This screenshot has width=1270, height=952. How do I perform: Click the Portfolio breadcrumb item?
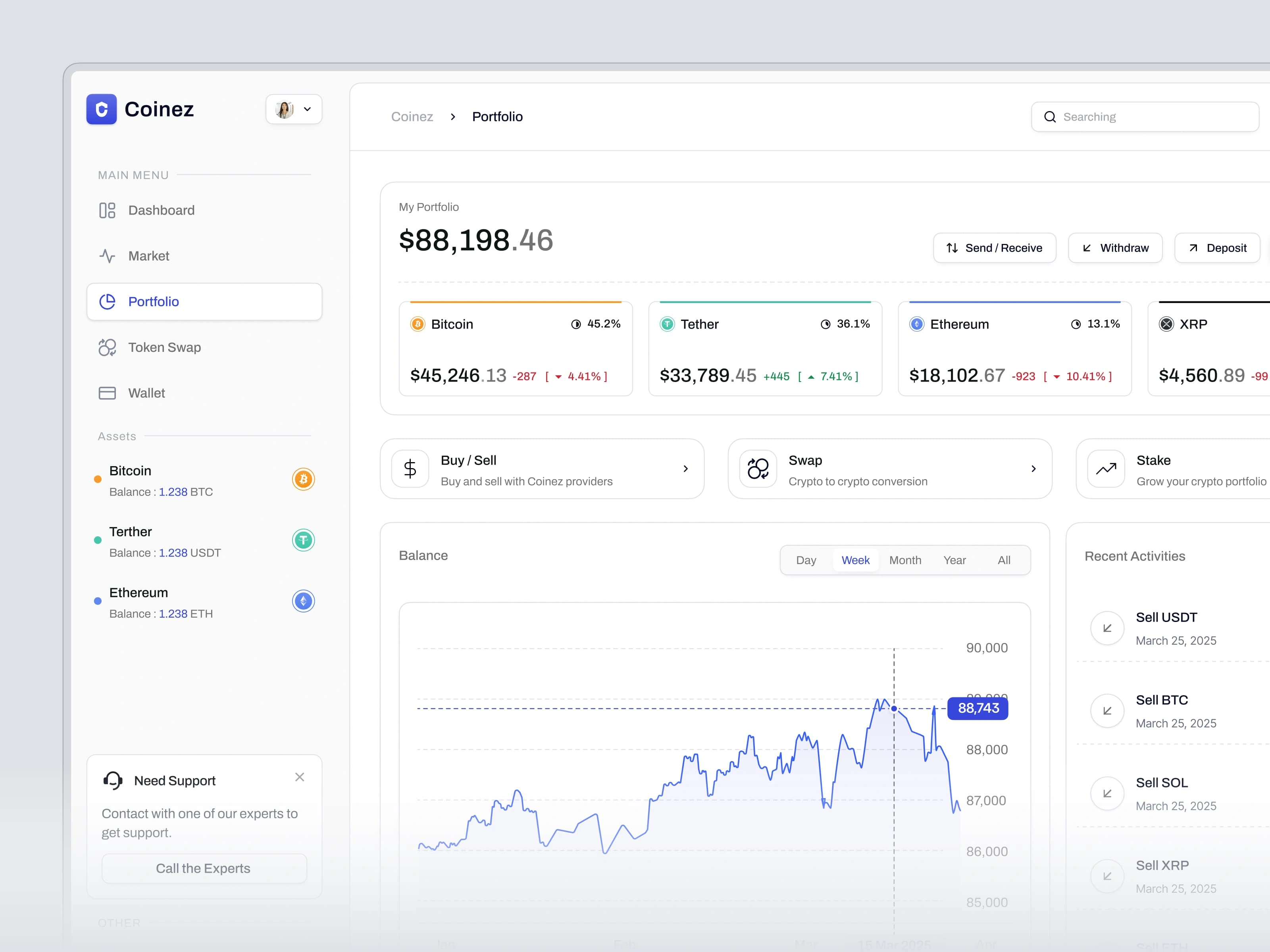point(497,117)
